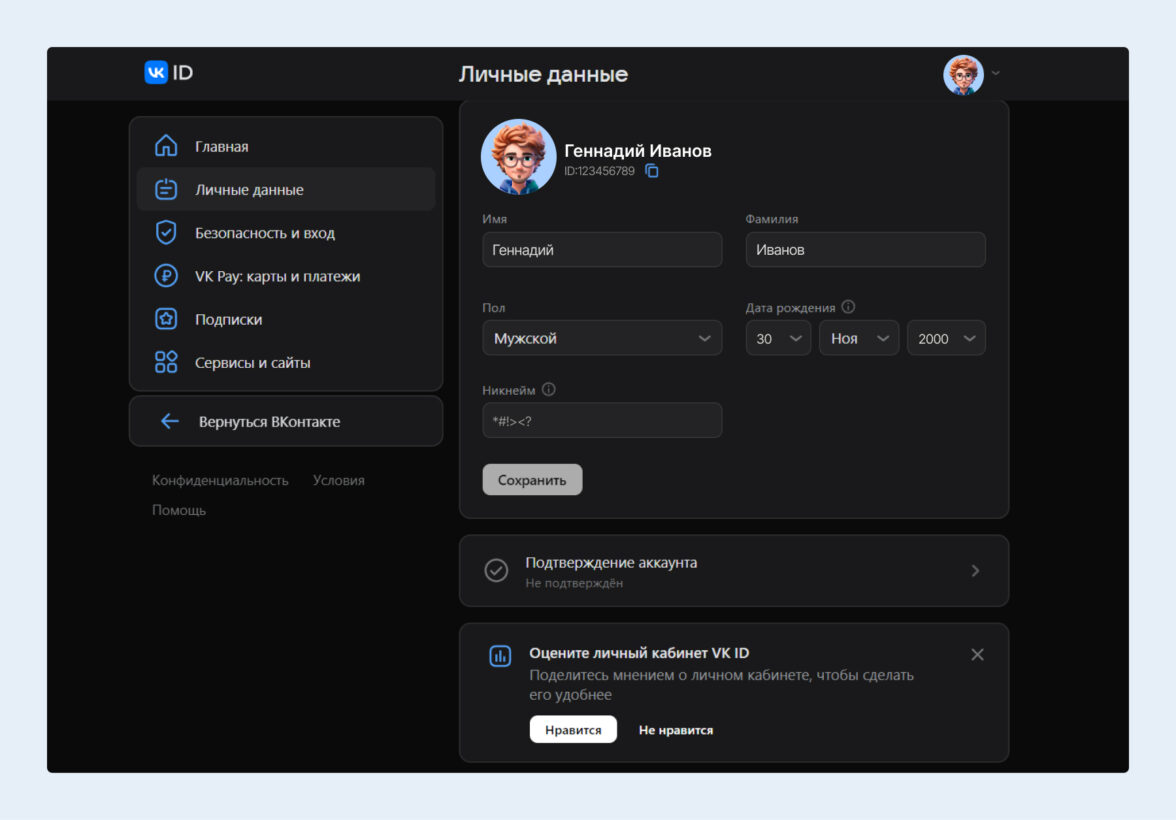
Task: Open the birth year dropdown showing 2000
Action: pyautogui.click(x=945, y=338)
